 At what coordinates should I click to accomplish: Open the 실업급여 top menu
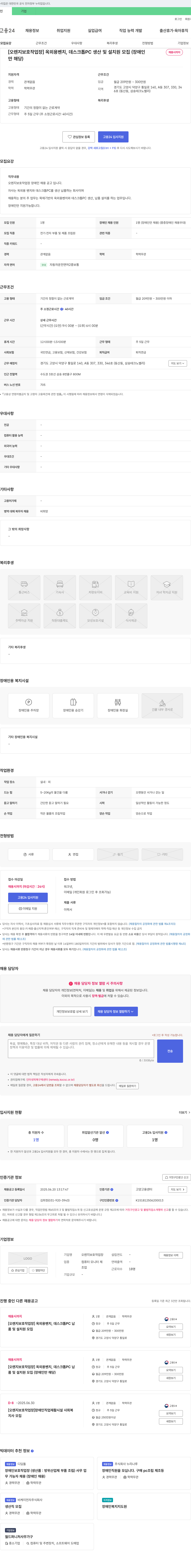pyautogui.click(x=95, y=30)
